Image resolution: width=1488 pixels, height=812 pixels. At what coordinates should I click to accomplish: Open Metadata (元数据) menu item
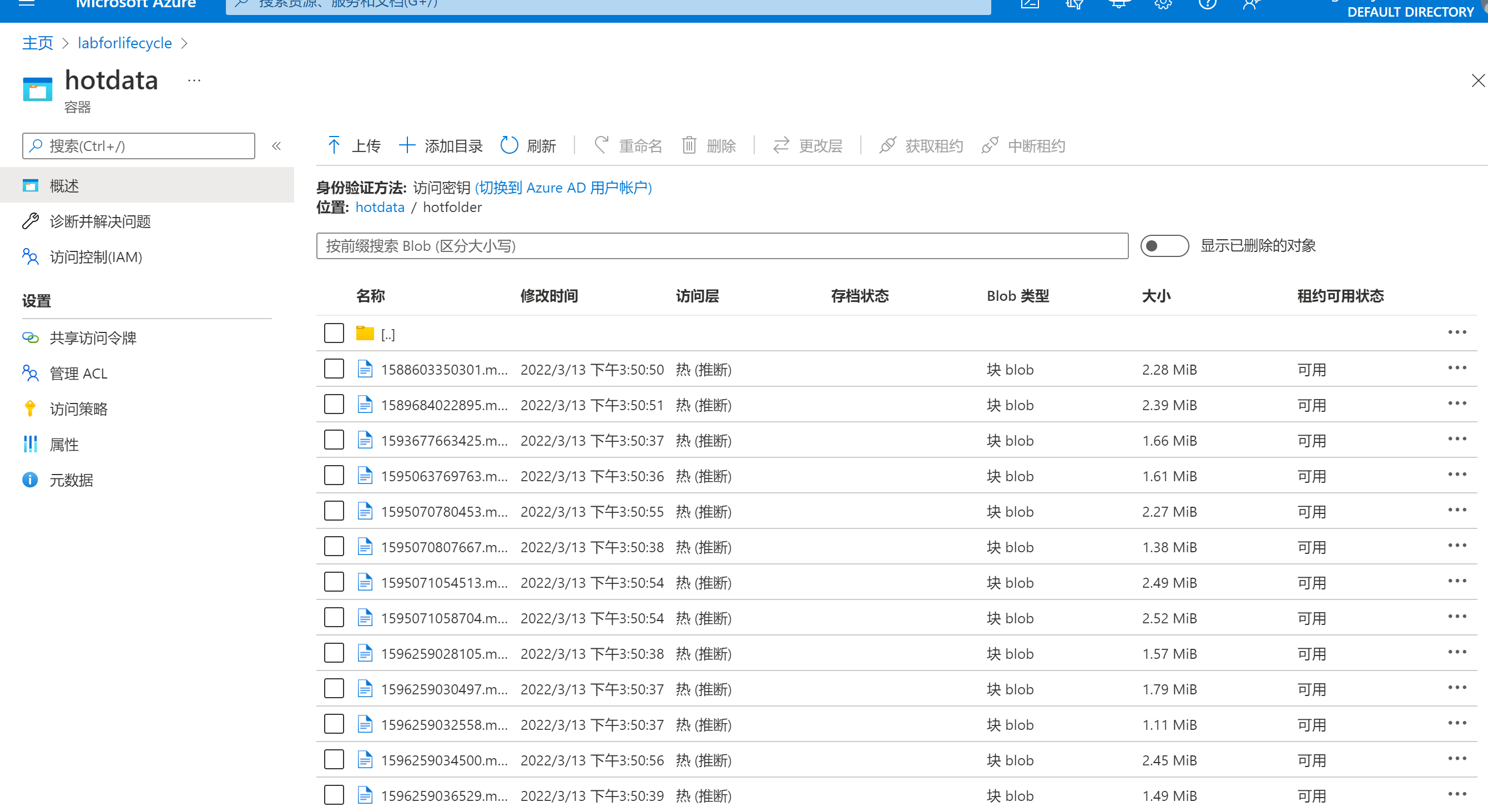(147, 480)
